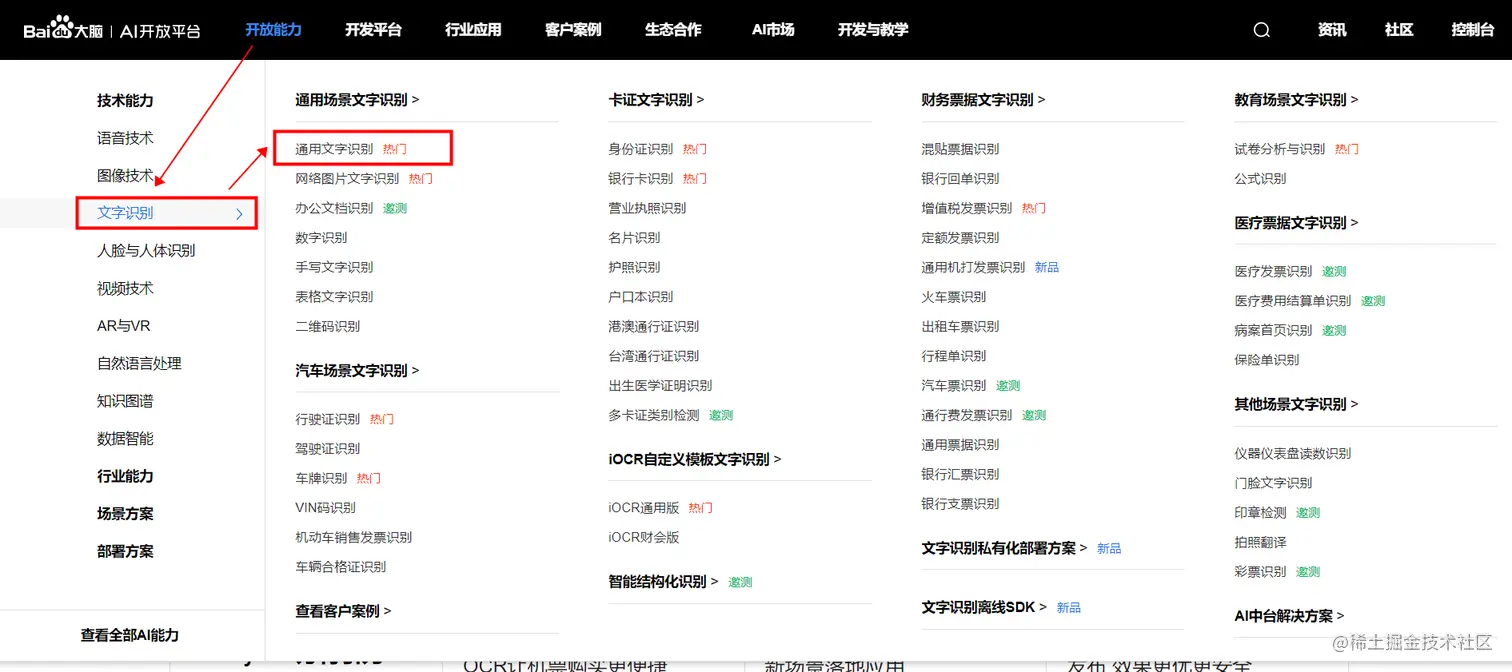Image resolution: width=1512 pixels, height=672 pixels.
Task: Open 表格文字识别 link
Action: pos(334,297)
